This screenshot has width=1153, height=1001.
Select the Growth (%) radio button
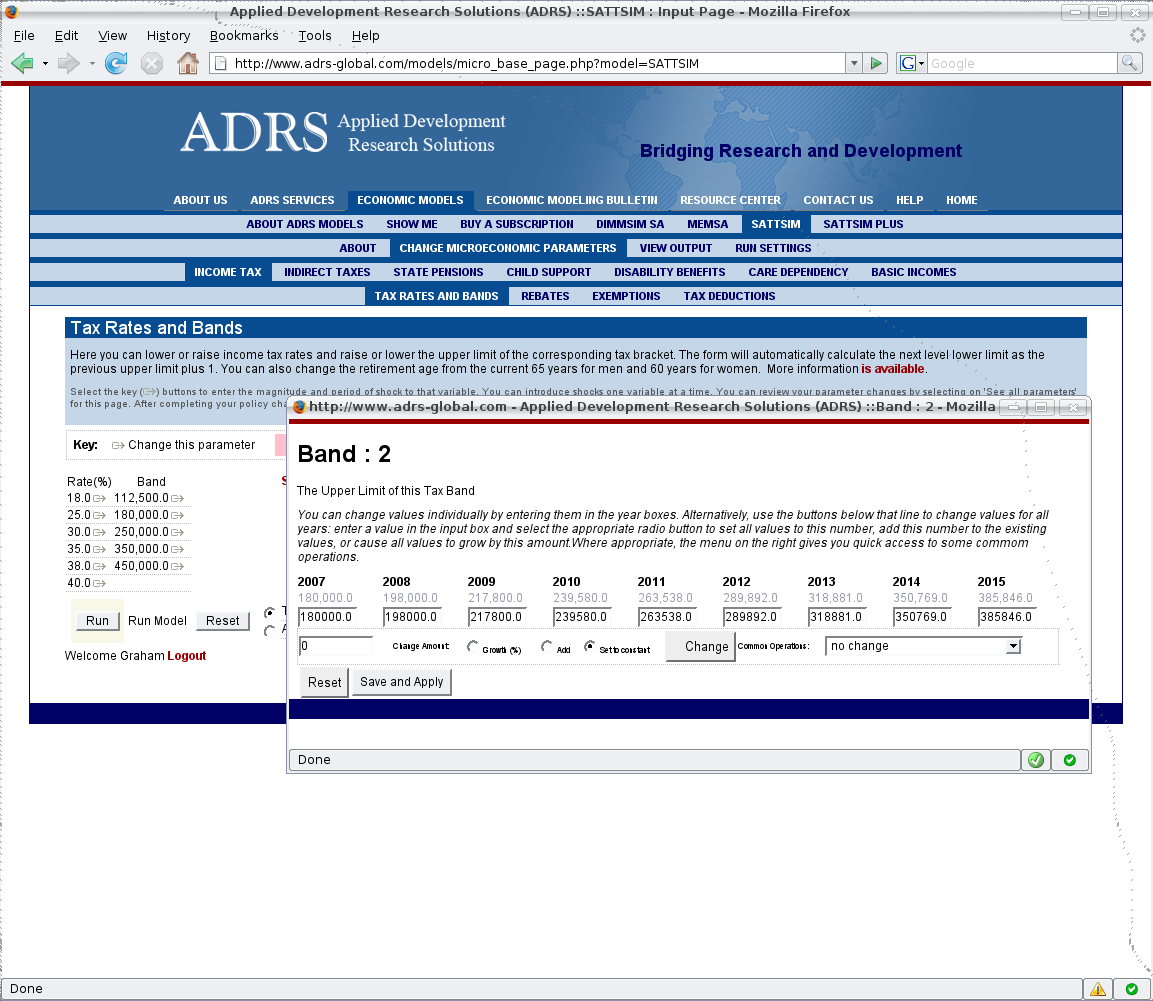[473, 647]
